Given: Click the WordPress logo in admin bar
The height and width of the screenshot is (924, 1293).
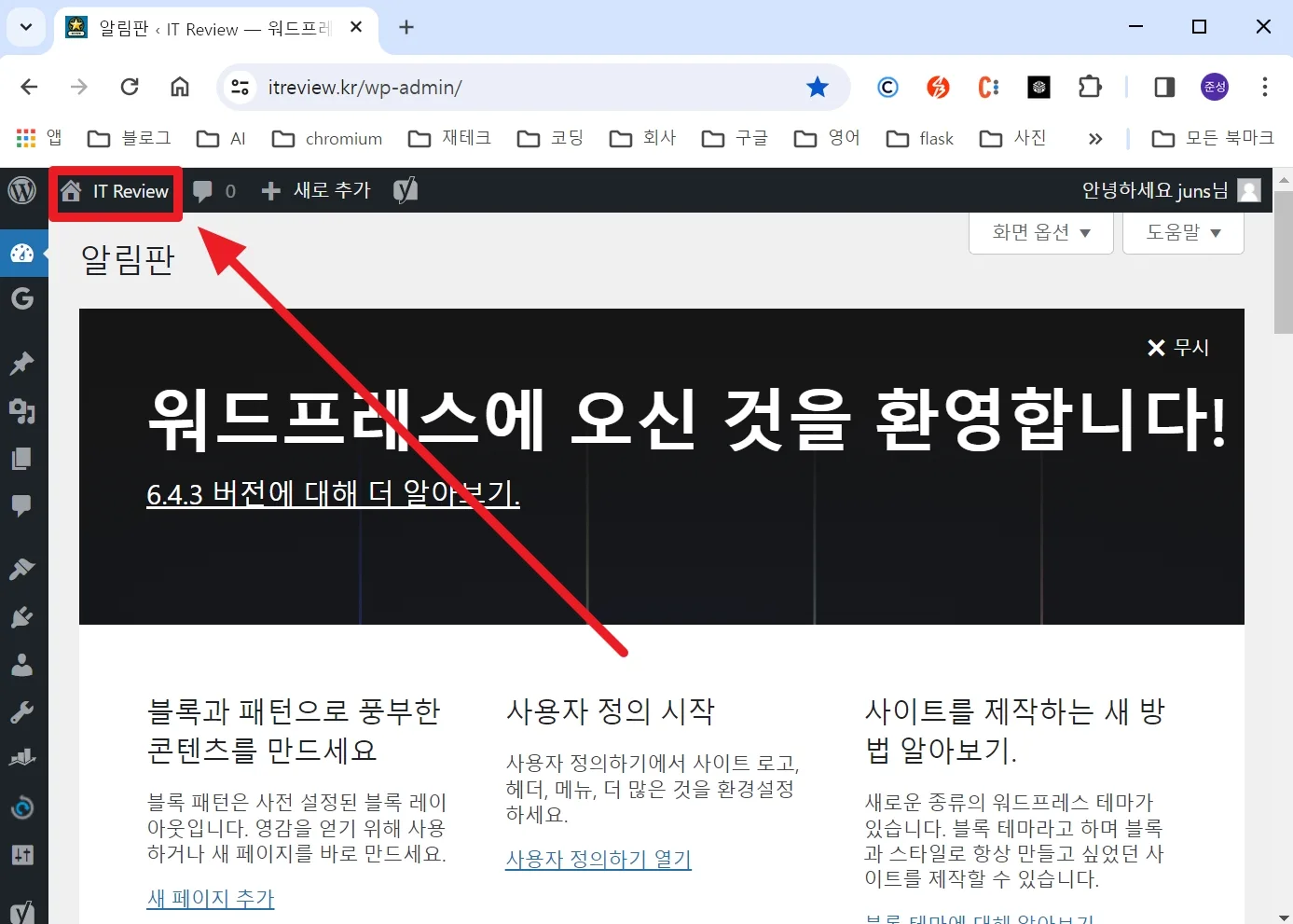Looking at the screenshot, I should coord(21,191).
